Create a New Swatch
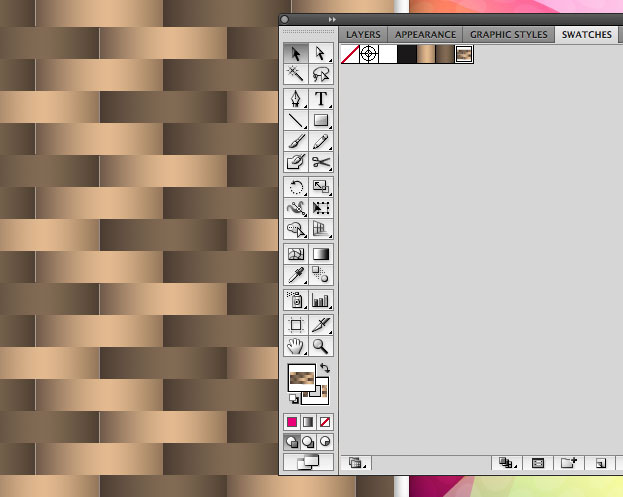The height and width of the screenshot is (497, 623). pos(600,463)
